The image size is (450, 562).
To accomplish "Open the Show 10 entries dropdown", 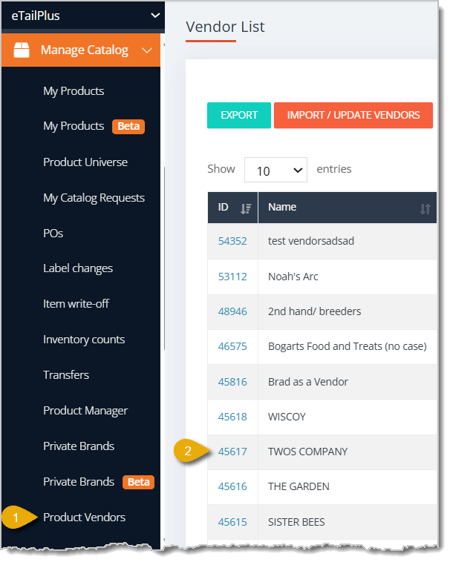I will tap(276, 170).
